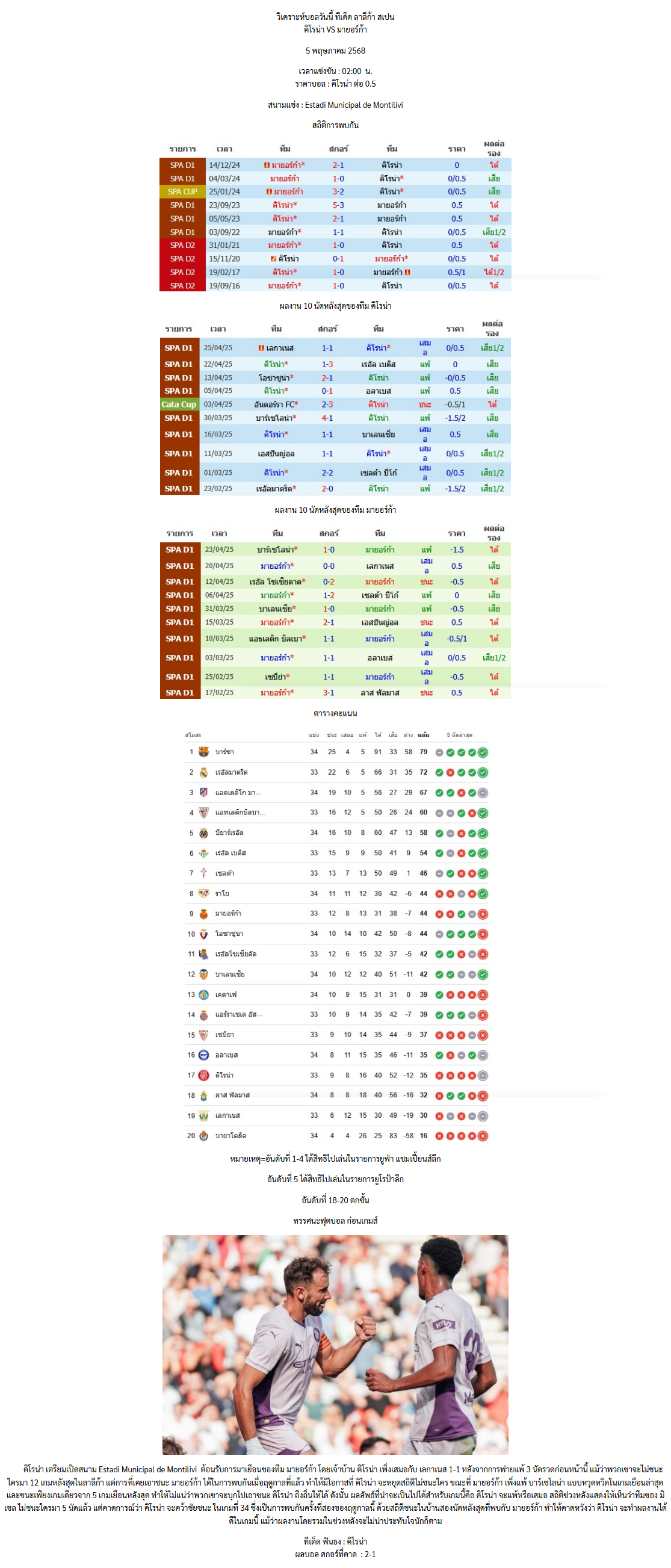Click the large red cross ending บายาโดลิด's form
The image size is (671, 1568).
(483, 1136)
